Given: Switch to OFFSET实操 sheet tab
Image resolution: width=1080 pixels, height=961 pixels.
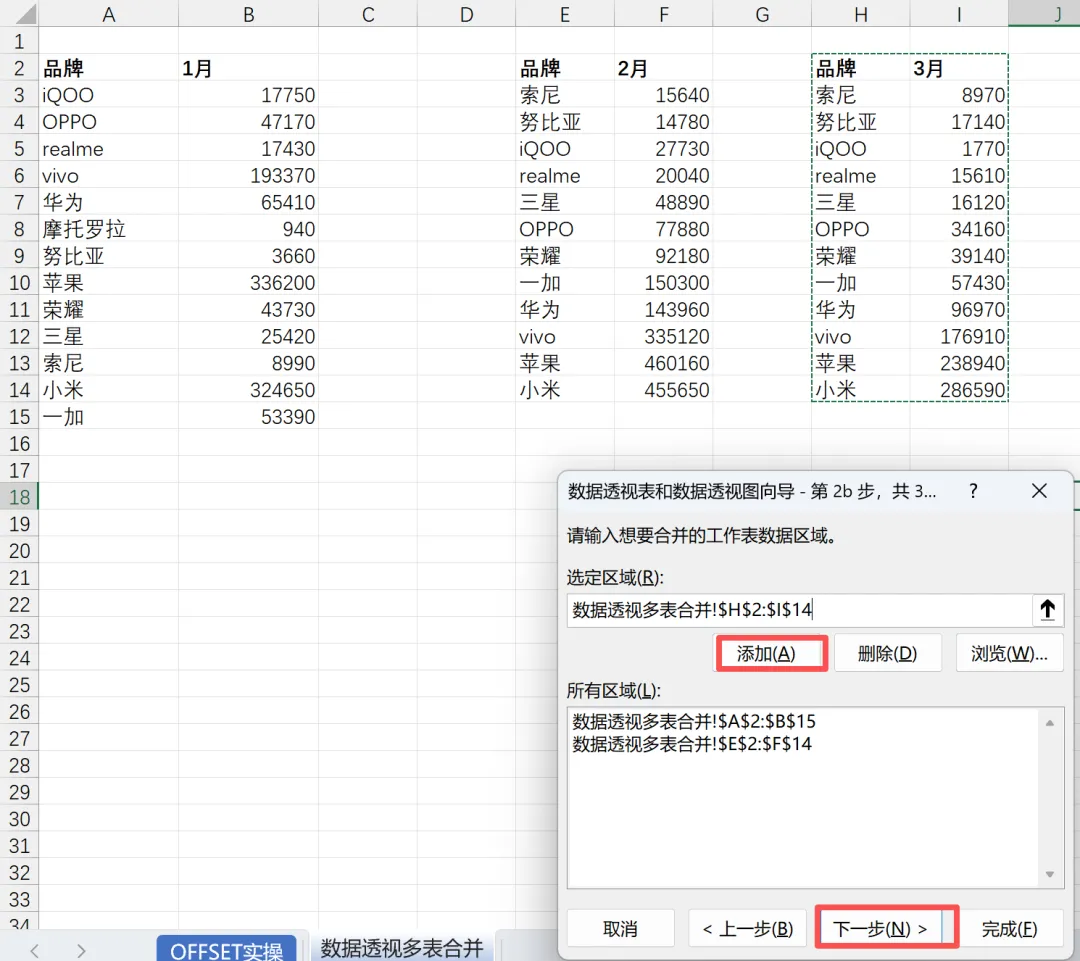Looking at the screenshot, I should [x=227, y=949].
